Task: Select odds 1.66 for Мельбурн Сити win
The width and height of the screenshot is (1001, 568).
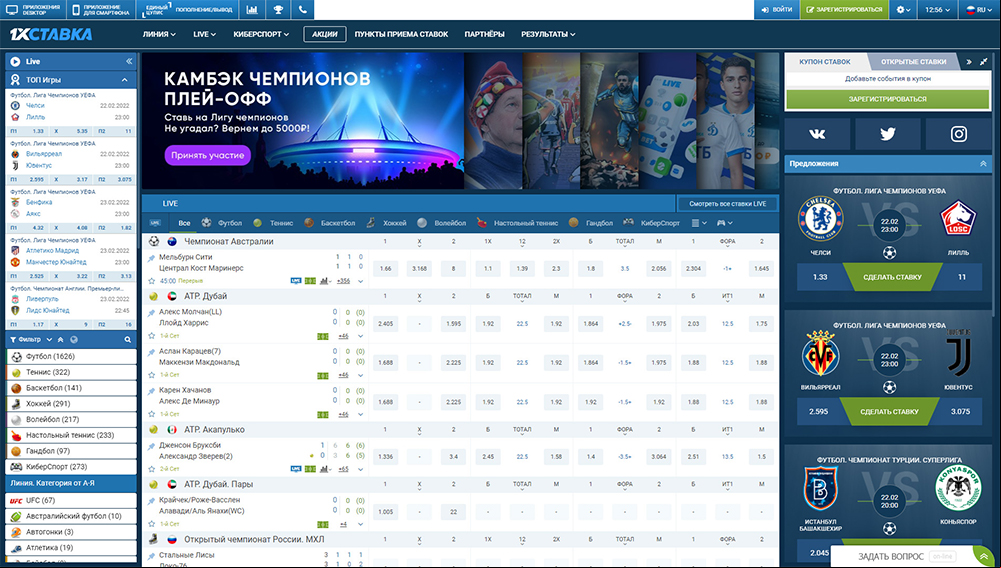Action: pos(386,269)
